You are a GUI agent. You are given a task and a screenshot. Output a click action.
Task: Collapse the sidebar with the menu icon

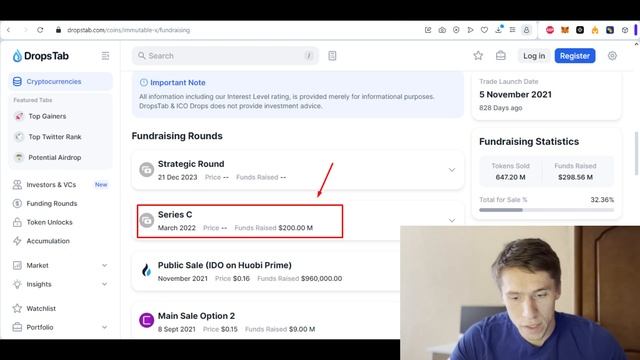105,56
